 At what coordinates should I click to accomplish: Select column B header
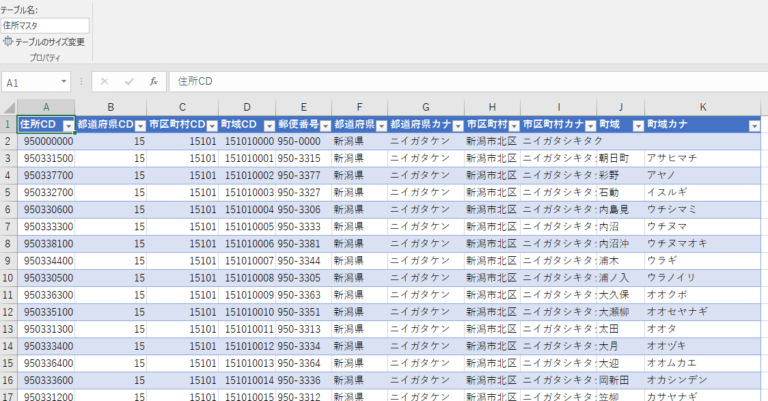click(111, 107)
